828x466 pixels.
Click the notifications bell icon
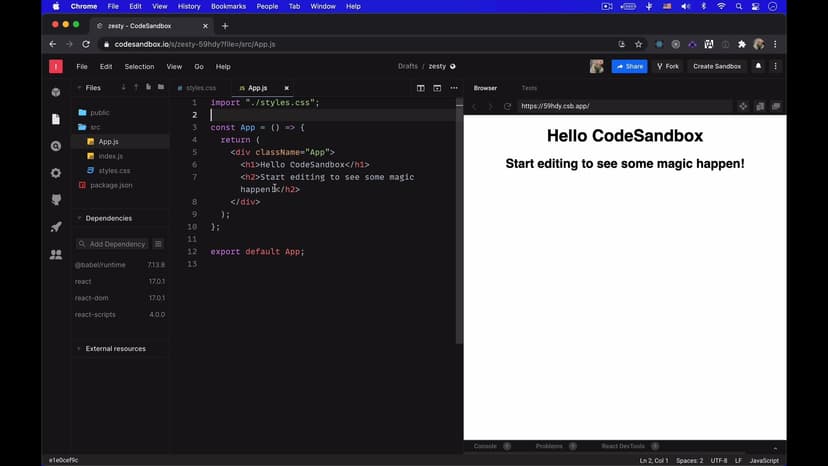tap(758, 66)
